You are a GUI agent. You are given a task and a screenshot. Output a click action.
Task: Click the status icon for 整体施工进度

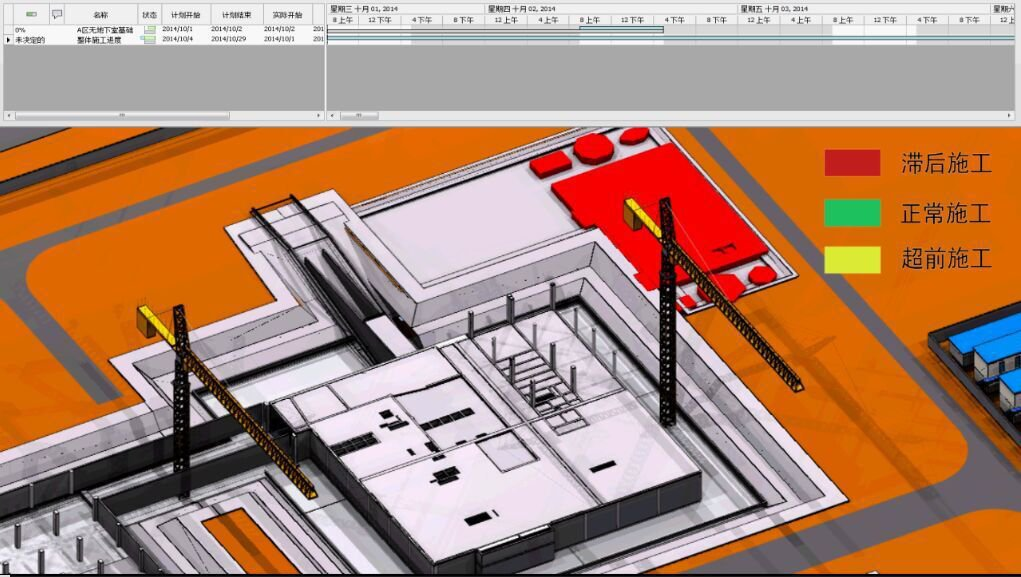148,39
